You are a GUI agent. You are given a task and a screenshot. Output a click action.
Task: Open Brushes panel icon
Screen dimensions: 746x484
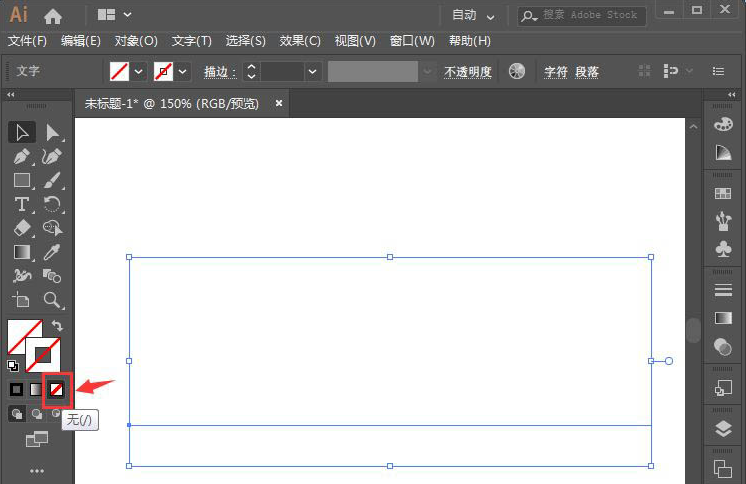point(723,221)
